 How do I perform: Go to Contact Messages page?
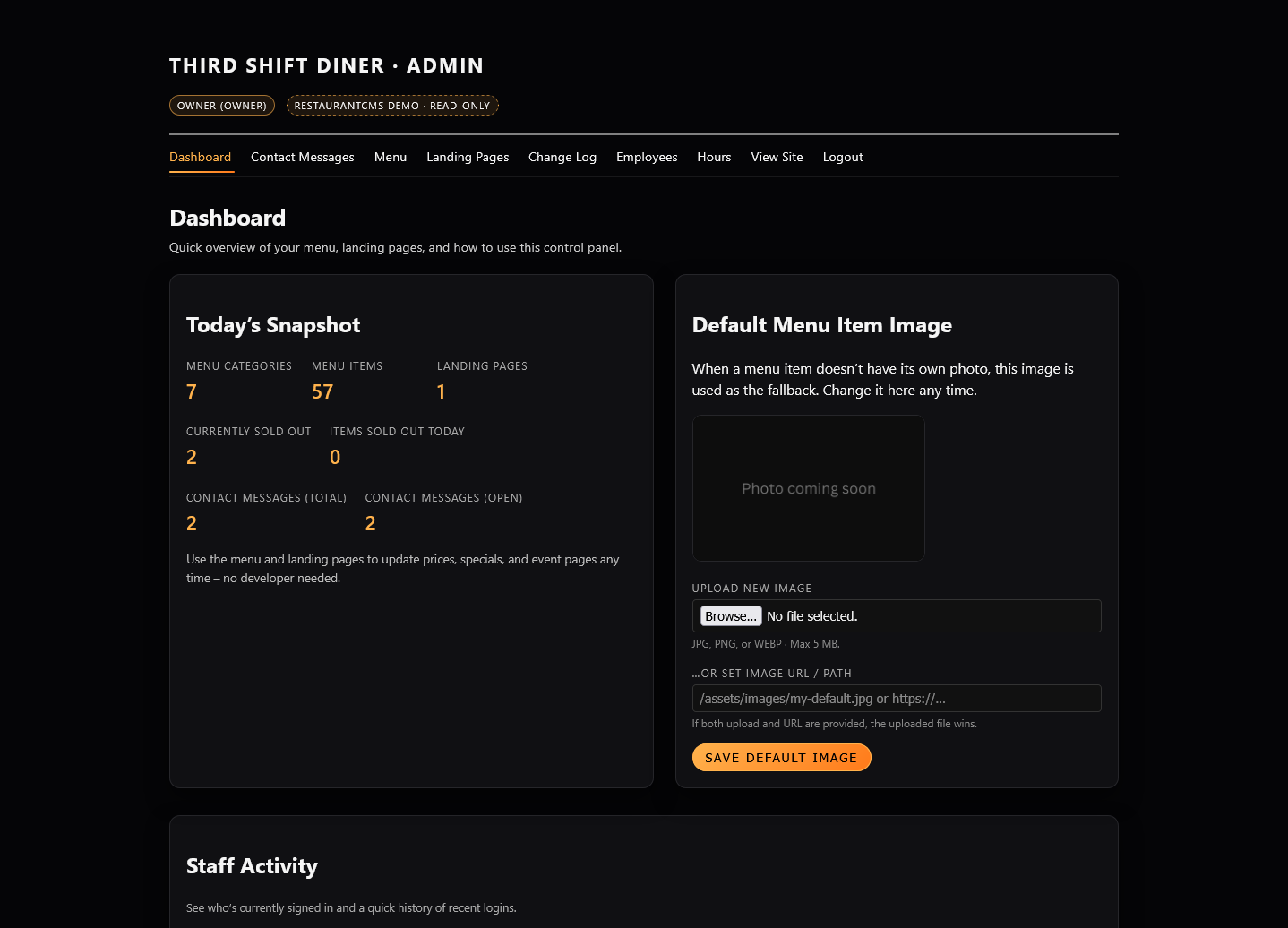302,157
